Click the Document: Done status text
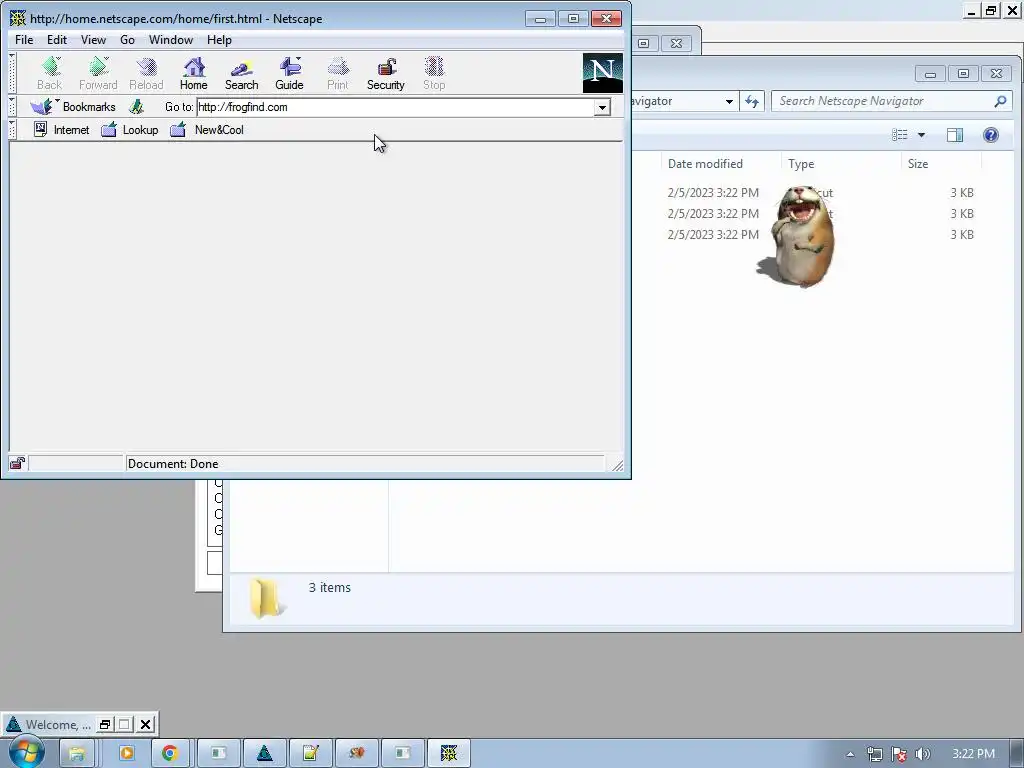 pos(173,464)
